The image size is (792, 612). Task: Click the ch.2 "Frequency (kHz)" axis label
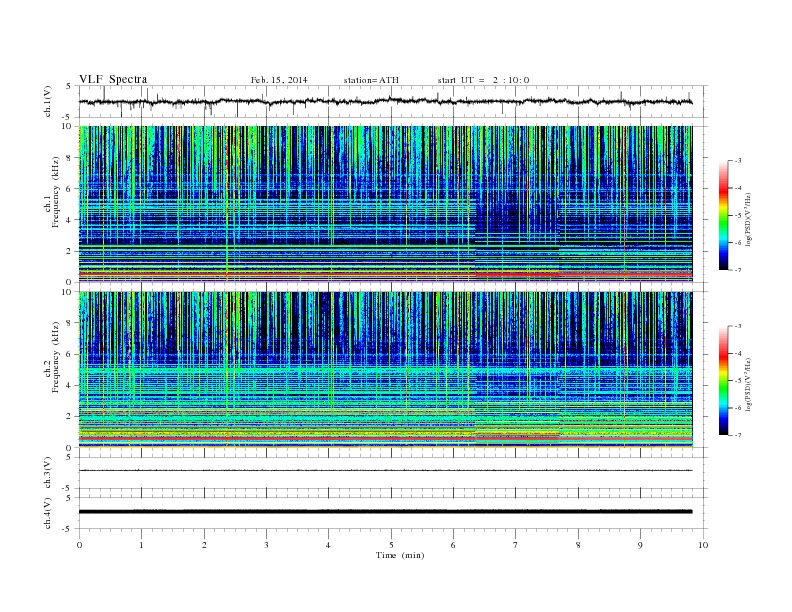(x=56, y=358)
